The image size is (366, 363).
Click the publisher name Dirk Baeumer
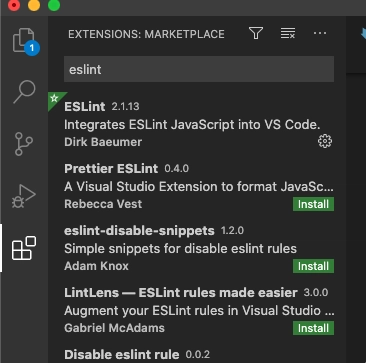103,142
